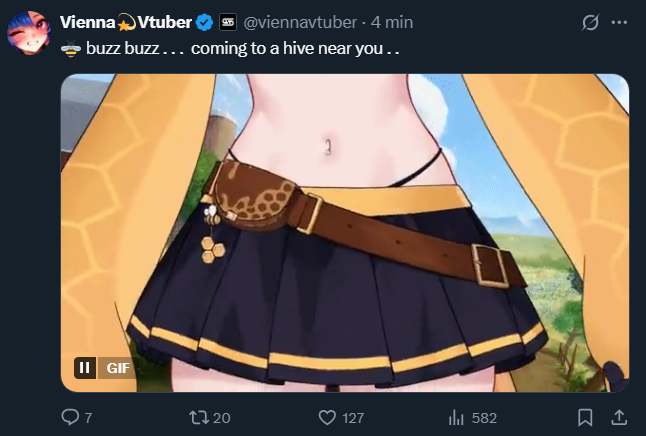
Task: Click the reply speech bubble icon
Action: [x=70, y=417]
